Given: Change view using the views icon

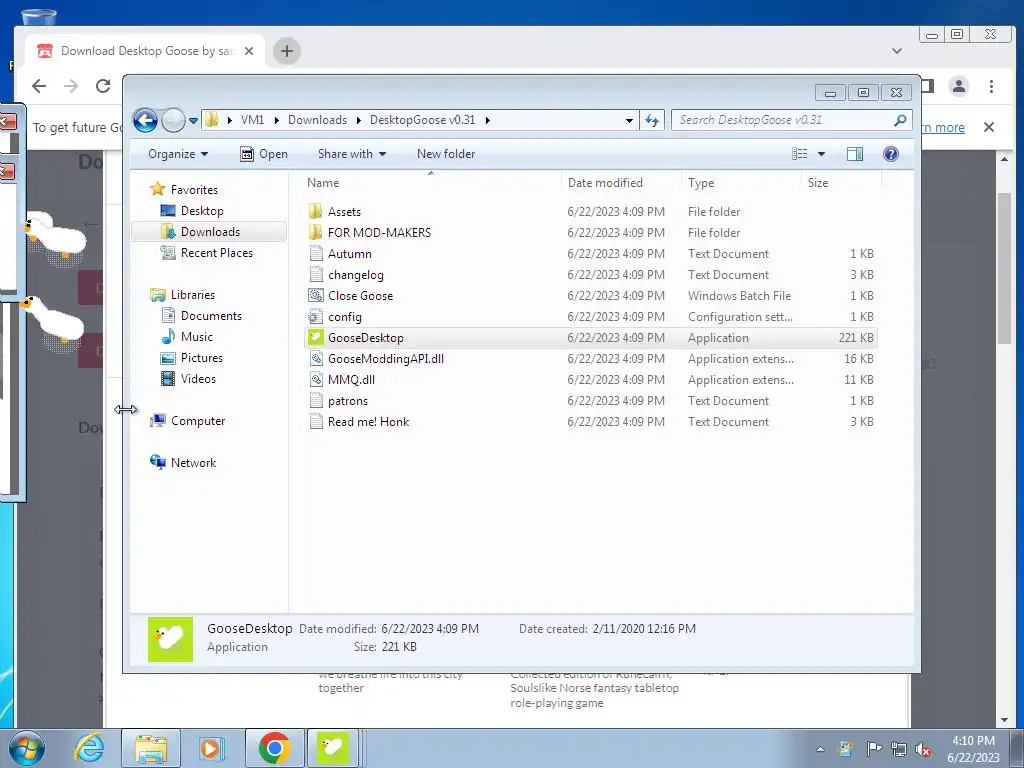Looking at the screenshot, I should (800, 154).
